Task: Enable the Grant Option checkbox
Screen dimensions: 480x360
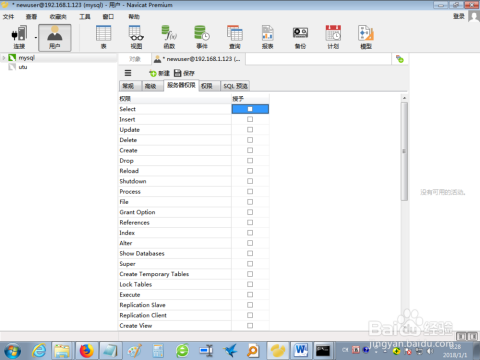Action: [x=250, y=212]
